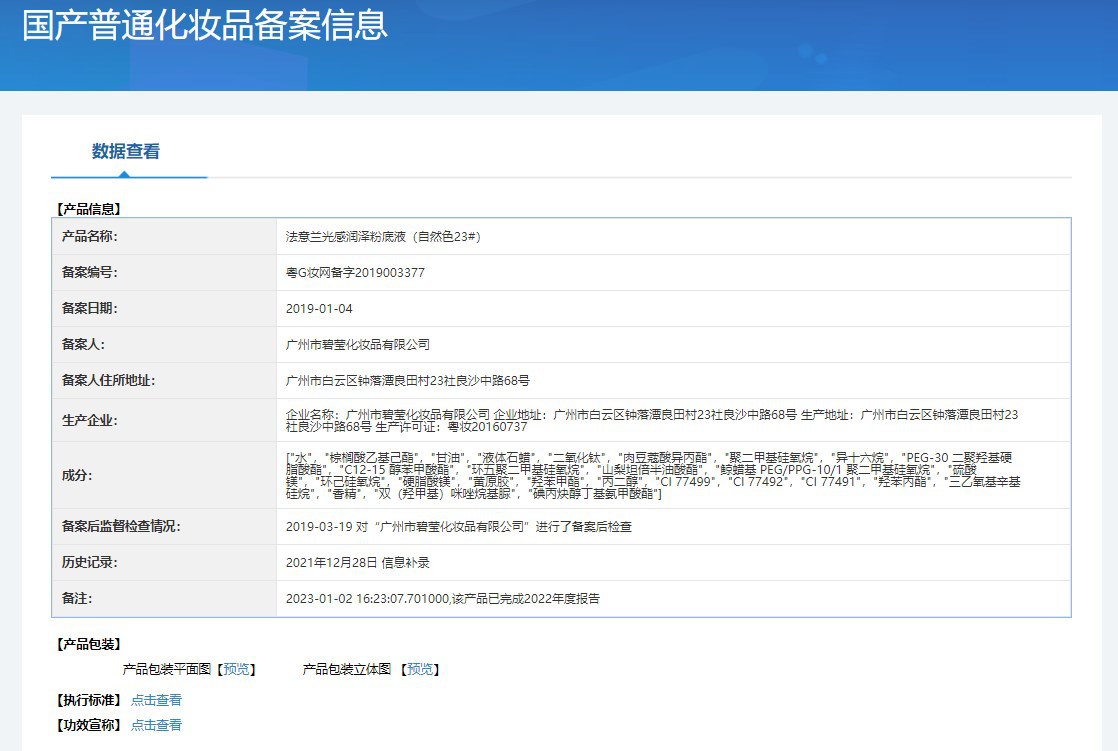Click the 【执行标准】 label
Screen dimensions: 1118x751
pos(88,700)
